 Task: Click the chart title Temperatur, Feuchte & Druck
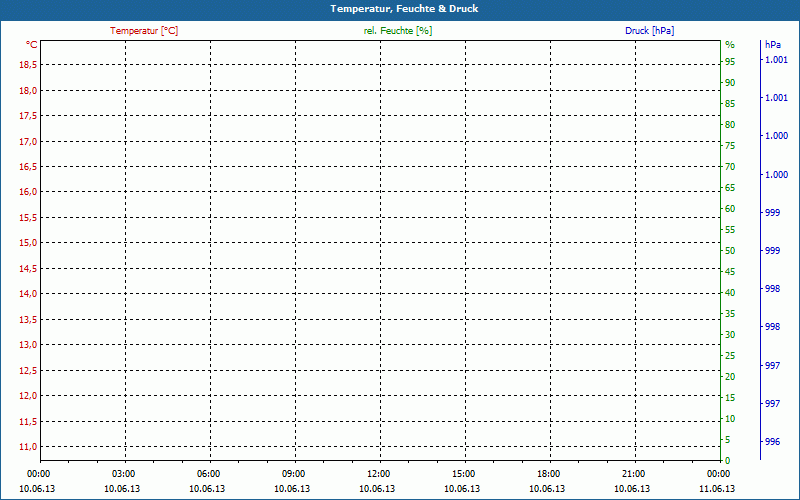[404, 9]
